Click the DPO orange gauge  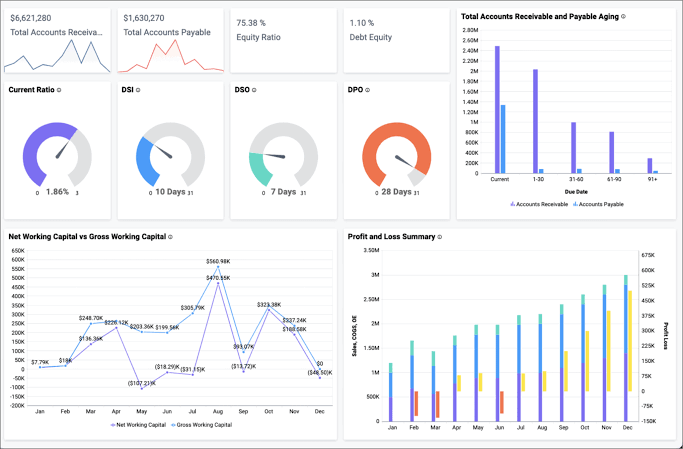(396, 155)
